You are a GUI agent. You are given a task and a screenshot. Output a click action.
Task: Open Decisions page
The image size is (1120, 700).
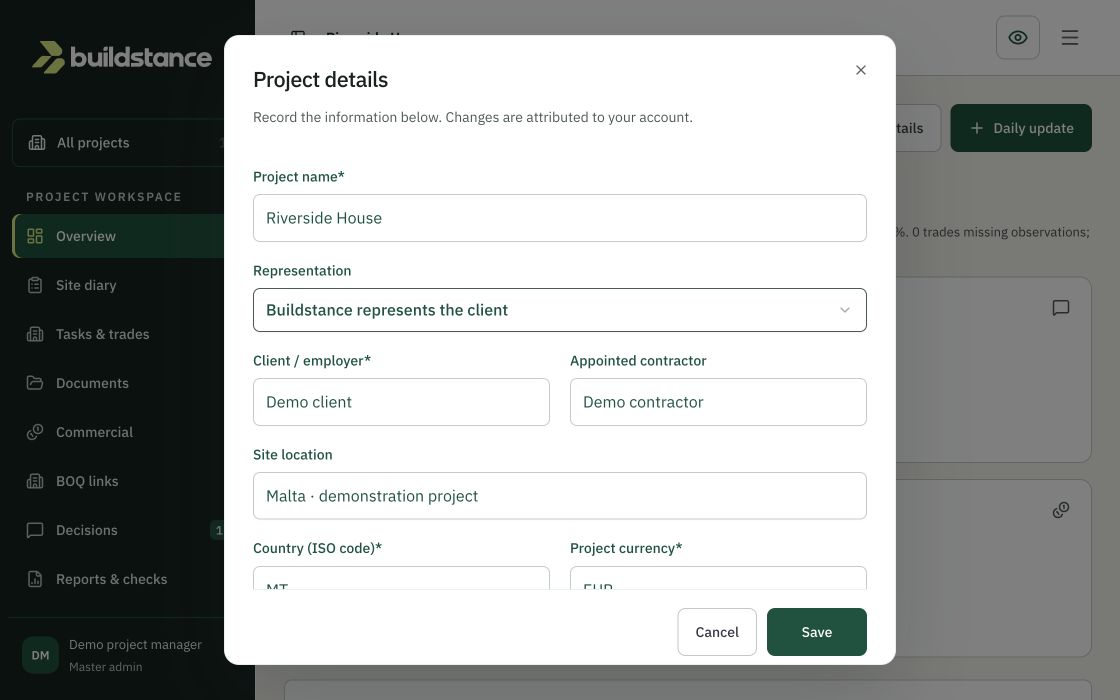coord(119,531)
